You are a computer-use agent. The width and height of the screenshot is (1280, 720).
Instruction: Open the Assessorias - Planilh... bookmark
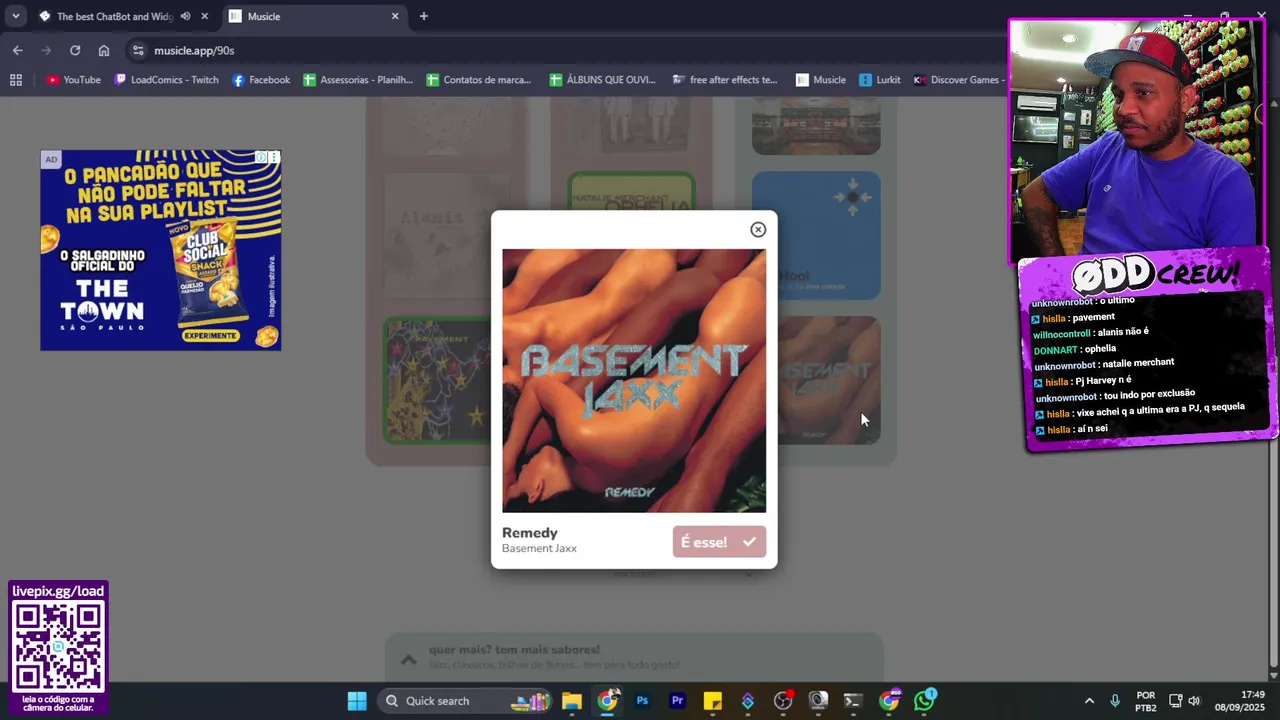358,80
